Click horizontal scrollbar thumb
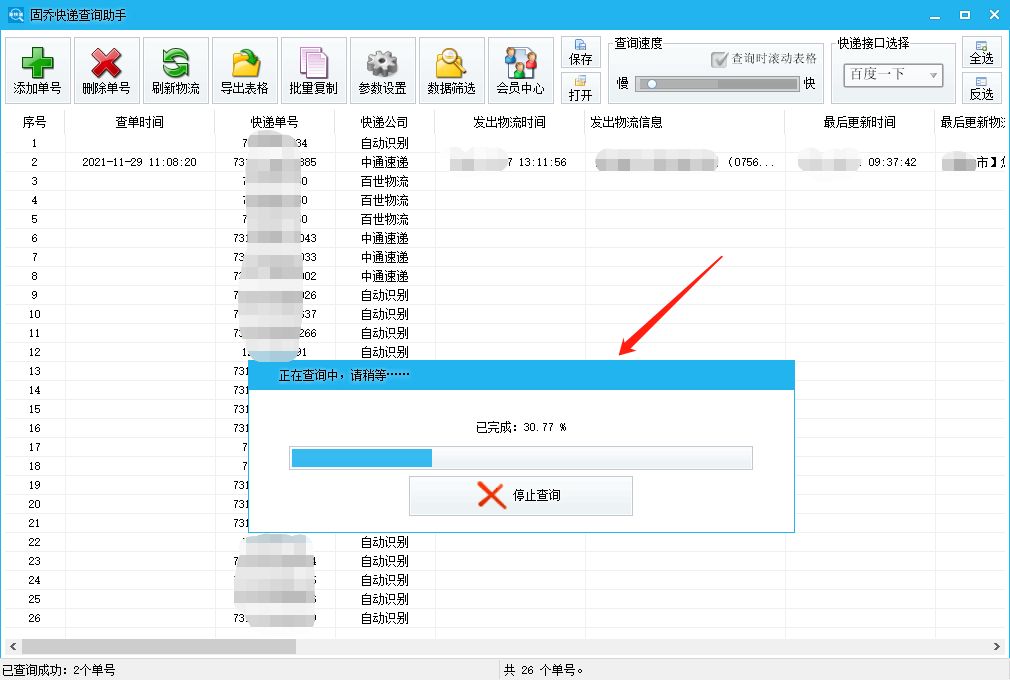The image size is (1010, 680). tap(159, 646)
